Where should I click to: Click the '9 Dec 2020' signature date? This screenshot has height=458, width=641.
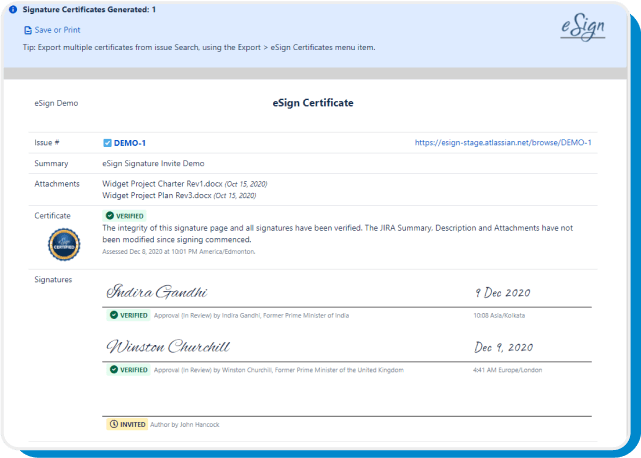502,292
